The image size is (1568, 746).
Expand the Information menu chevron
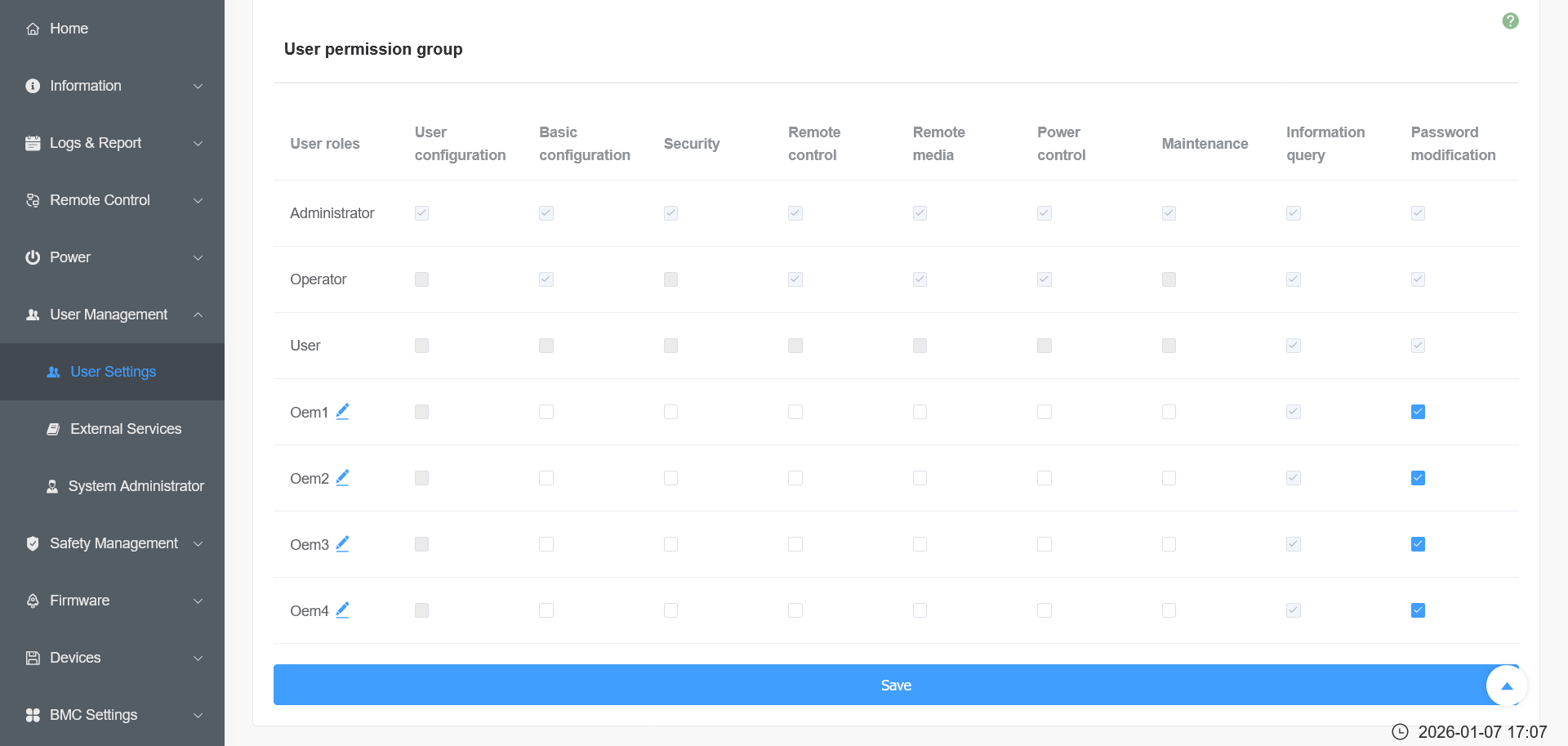coord(198,86)
